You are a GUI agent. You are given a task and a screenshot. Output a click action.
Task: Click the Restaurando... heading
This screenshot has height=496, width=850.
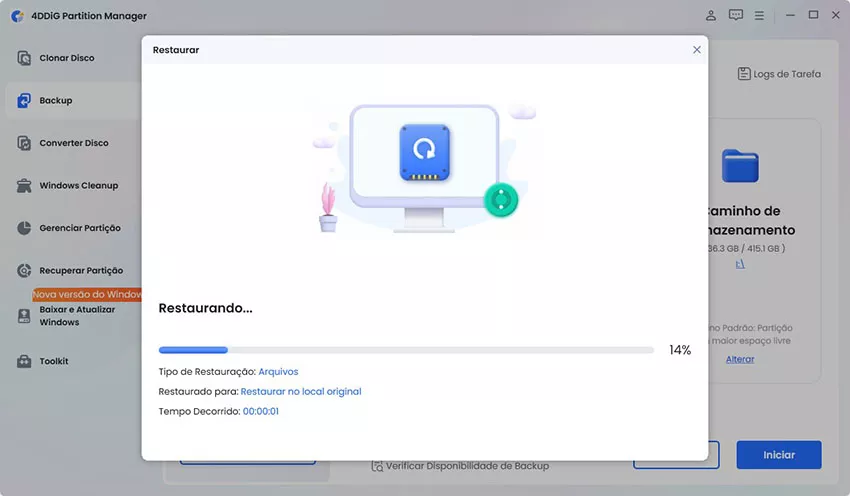205,308
